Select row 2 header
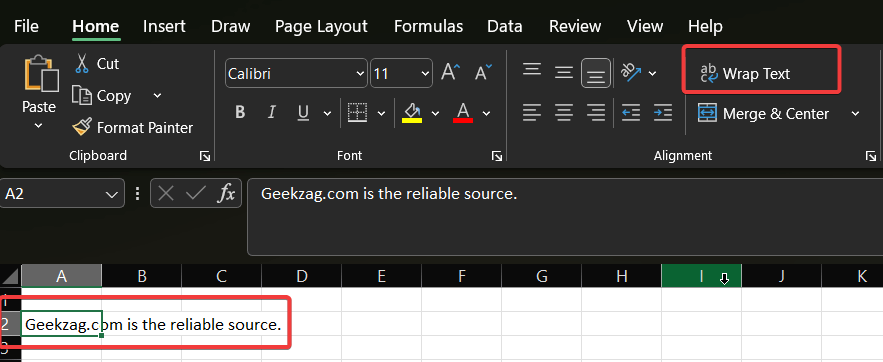The height and width of the screenshot is (362, 883). tap(10, 324)
